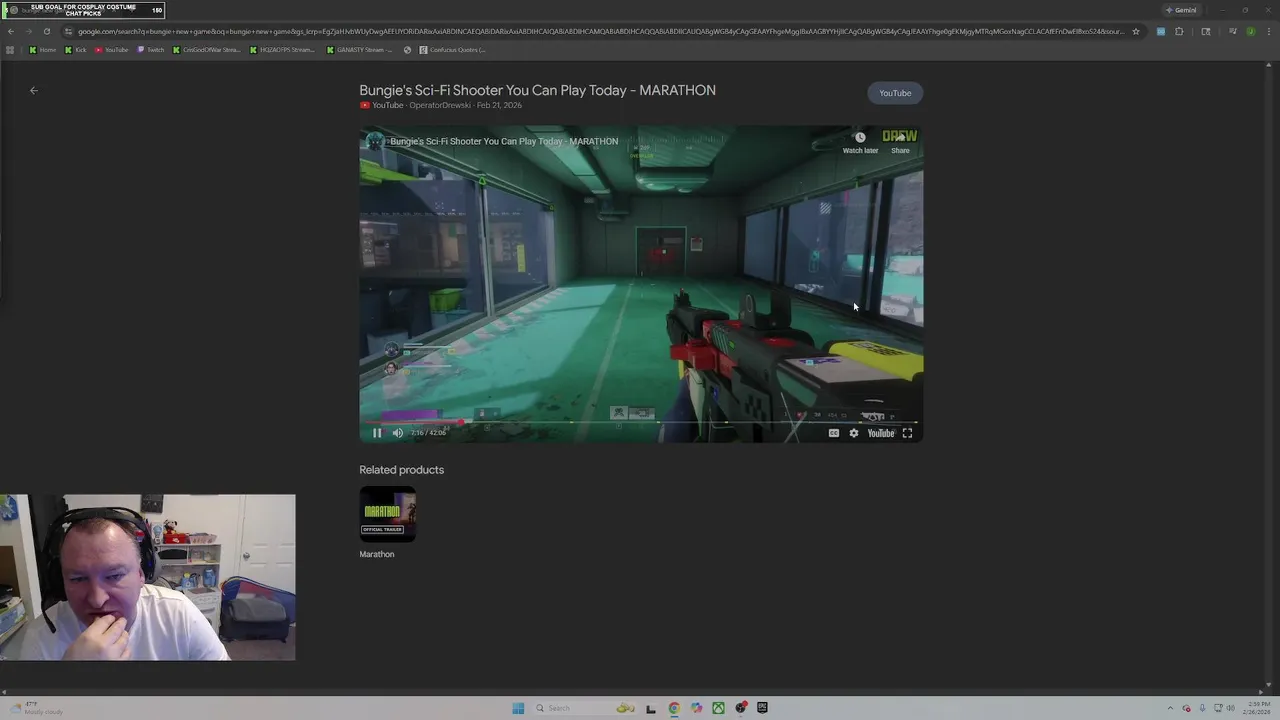
Task: Open Epic Games Launcher from the taskbar
Action: (762, 708)
